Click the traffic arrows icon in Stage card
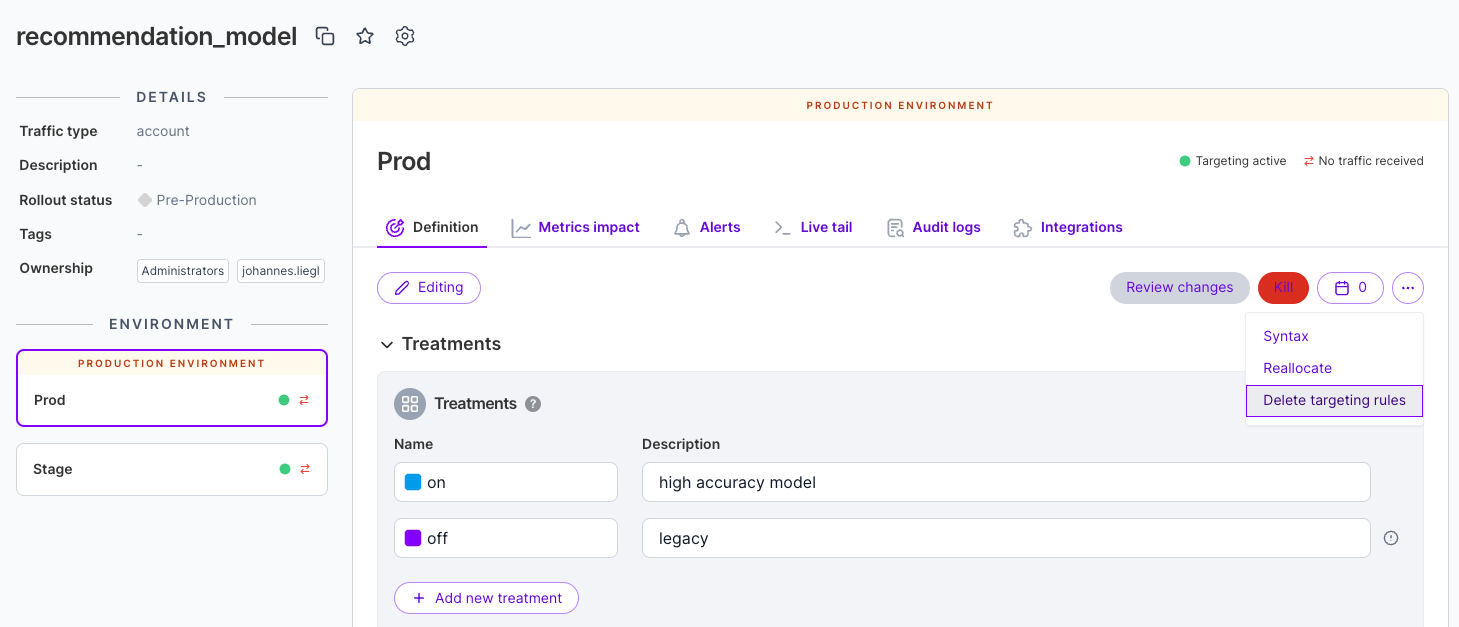This screenshot has width=1459, height=627. [x=305, y=469]
